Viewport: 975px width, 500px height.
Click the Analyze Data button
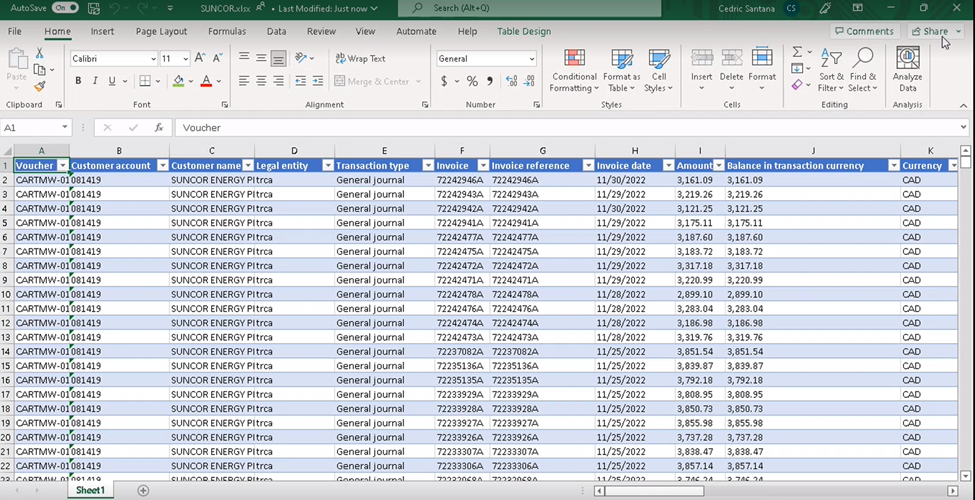(x=908, y=70)
